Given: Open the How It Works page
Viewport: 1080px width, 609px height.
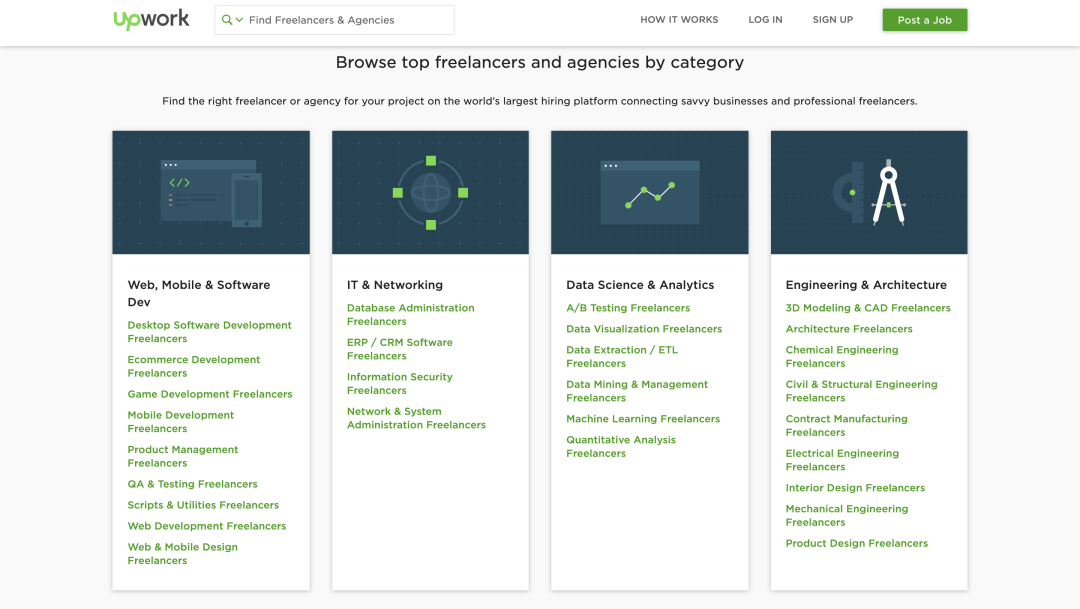Looking at the screenshot, I should pos(679,20).
